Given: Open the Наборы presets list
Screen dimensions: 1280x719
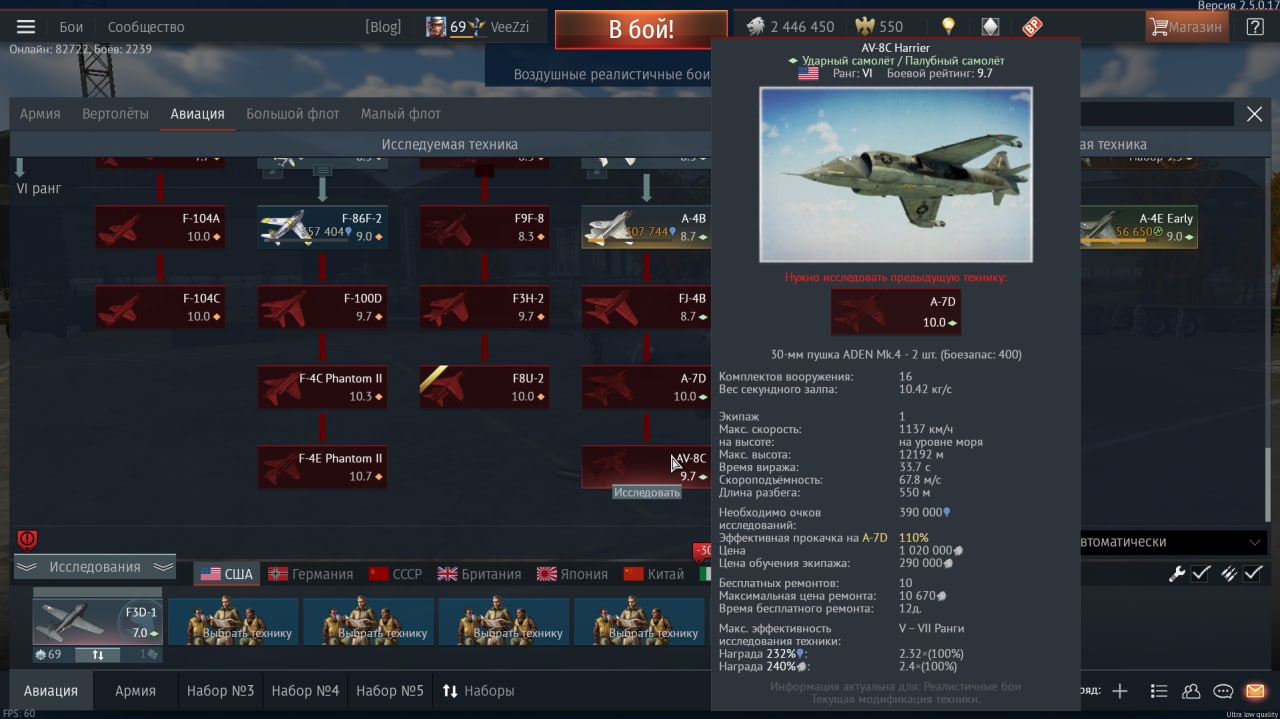Looking at the screenshot, I should pyautogui.click(x=478, y=691).
